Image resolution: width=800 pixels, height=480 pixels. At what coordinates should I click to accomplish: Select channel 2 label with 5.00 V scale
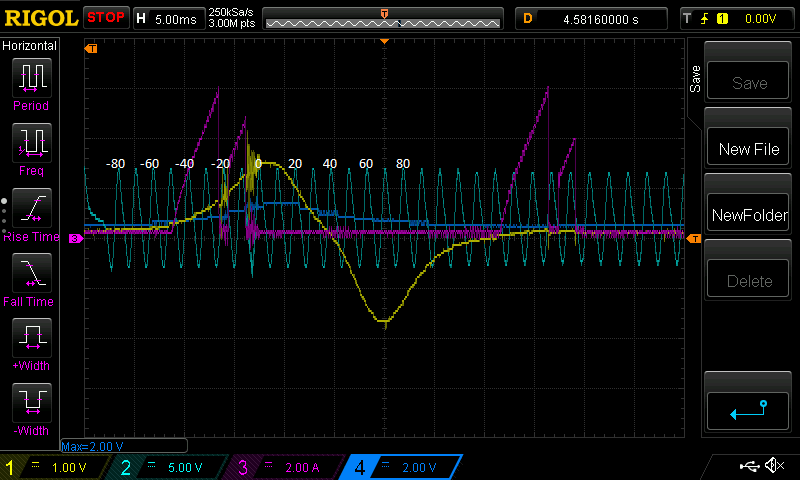coord(166,467)
